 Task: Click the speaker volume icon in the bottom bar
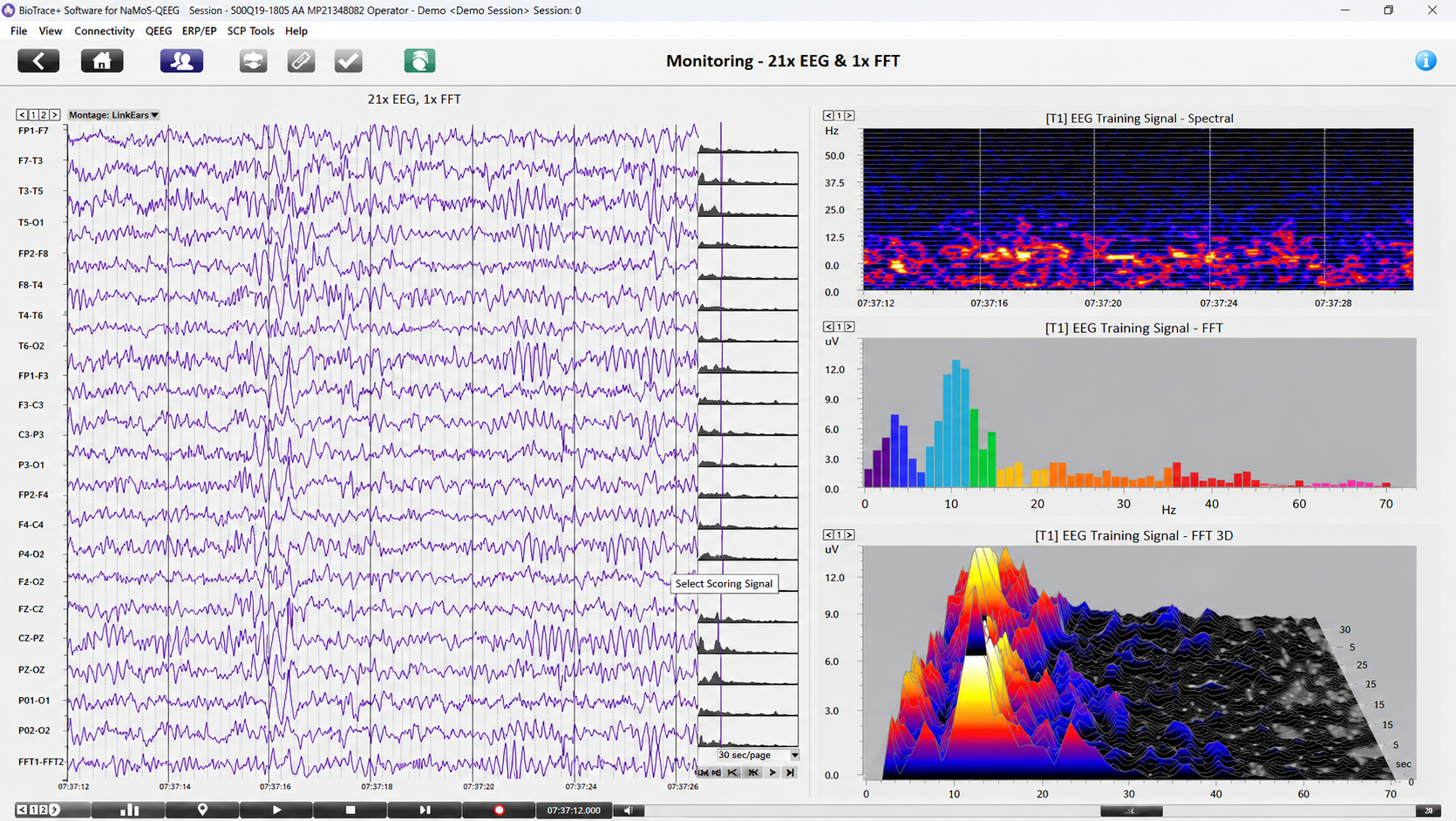629,811
